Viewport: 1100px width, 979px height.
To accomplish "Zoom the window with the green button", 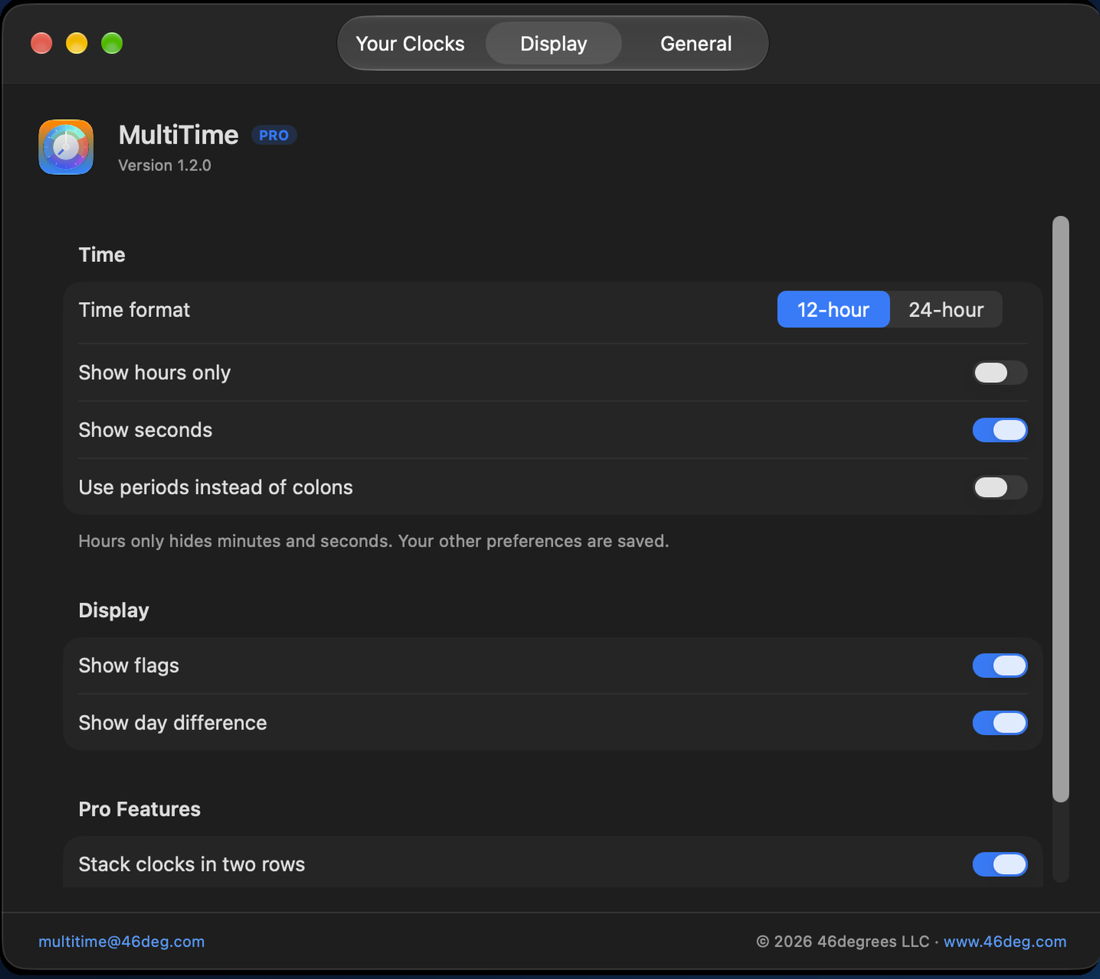I will (x=112, y=43).
